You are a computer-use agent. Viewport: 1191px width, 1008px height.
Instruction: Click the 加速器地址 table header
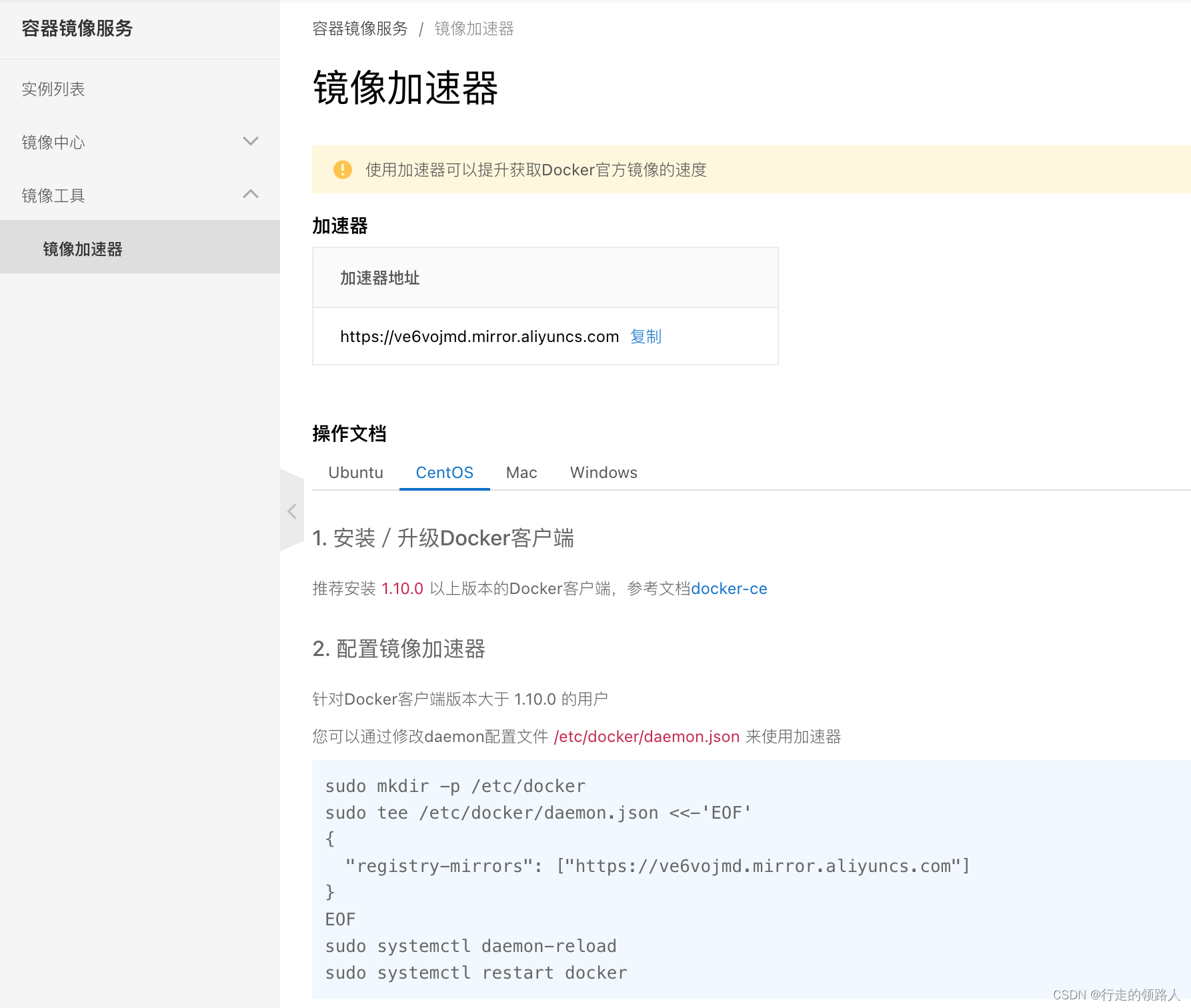(x=379, y=277)
